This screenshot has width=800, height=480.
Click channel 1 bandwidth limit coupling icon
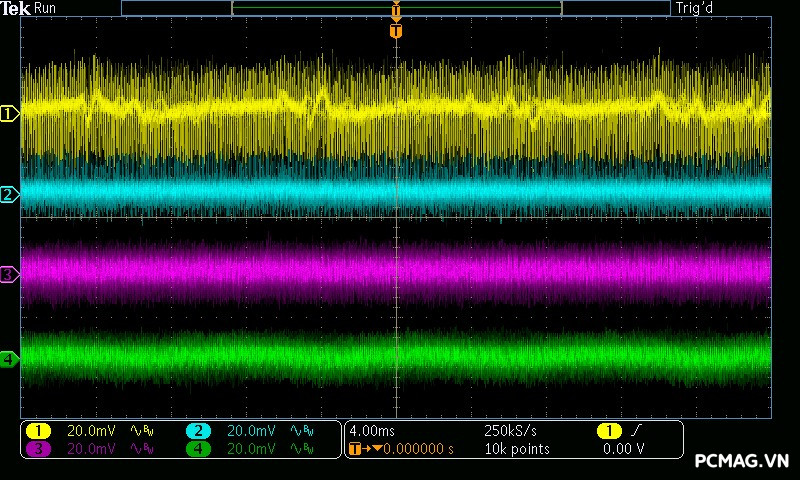pos(140,431)
